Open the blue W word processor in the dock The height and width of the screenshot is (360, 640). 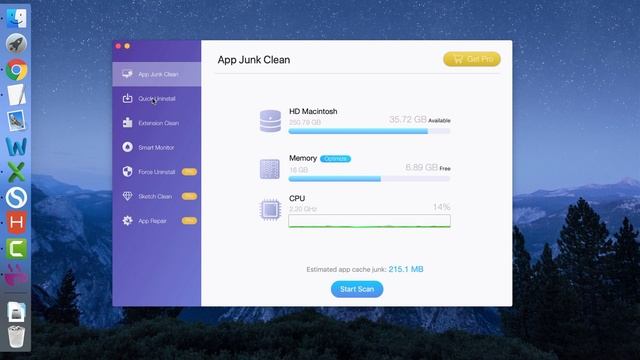16,146
